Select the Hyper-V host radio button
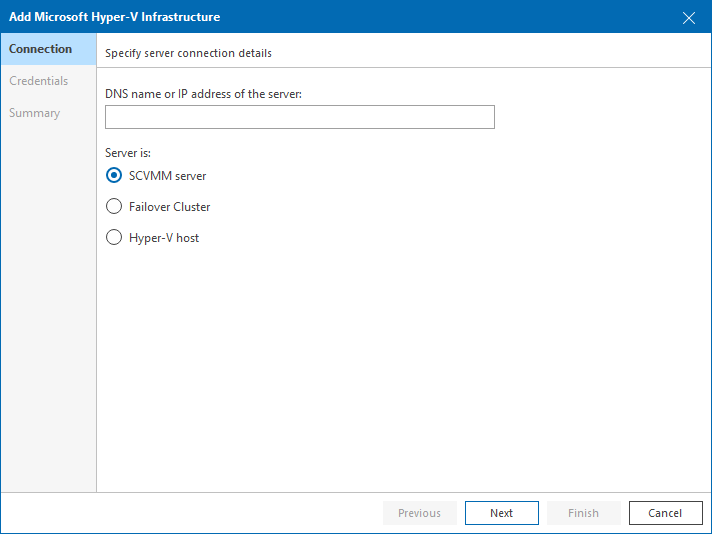 point(114,237)
